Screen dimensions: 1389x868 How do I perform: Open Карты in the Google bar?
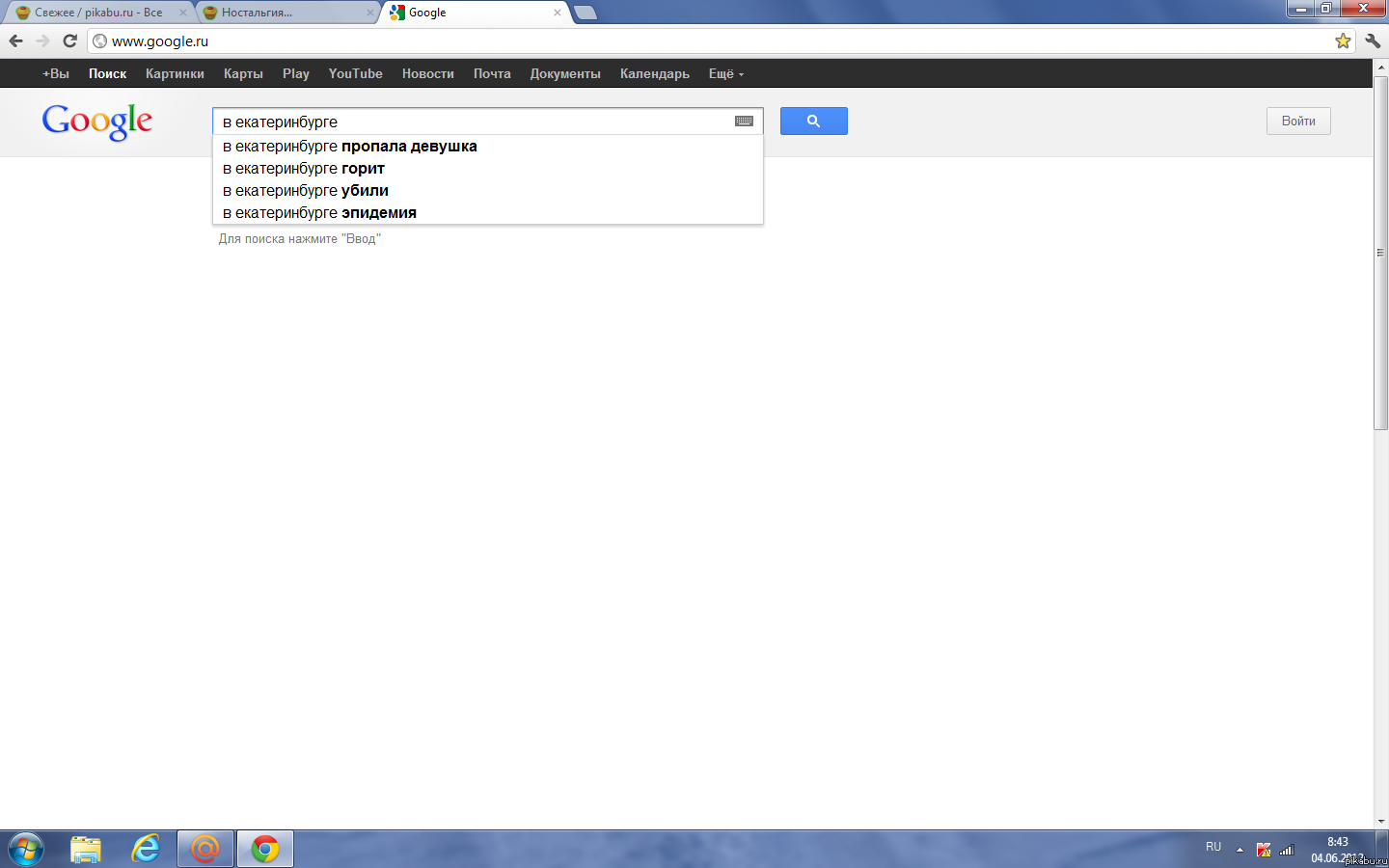tap(243, 73)
